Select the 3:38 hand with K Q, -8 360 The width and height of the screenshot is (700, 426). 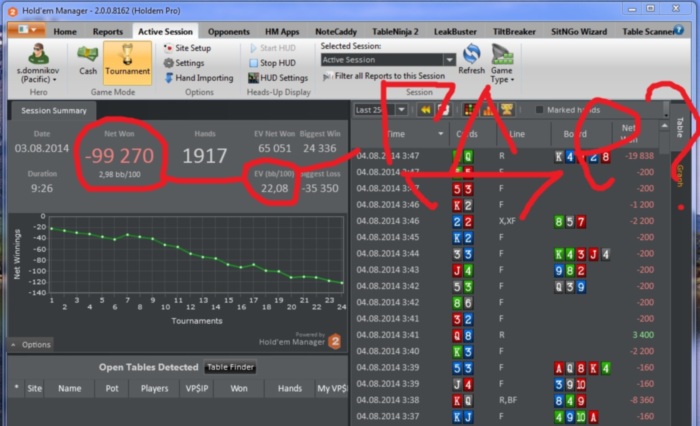pos(505,401)
